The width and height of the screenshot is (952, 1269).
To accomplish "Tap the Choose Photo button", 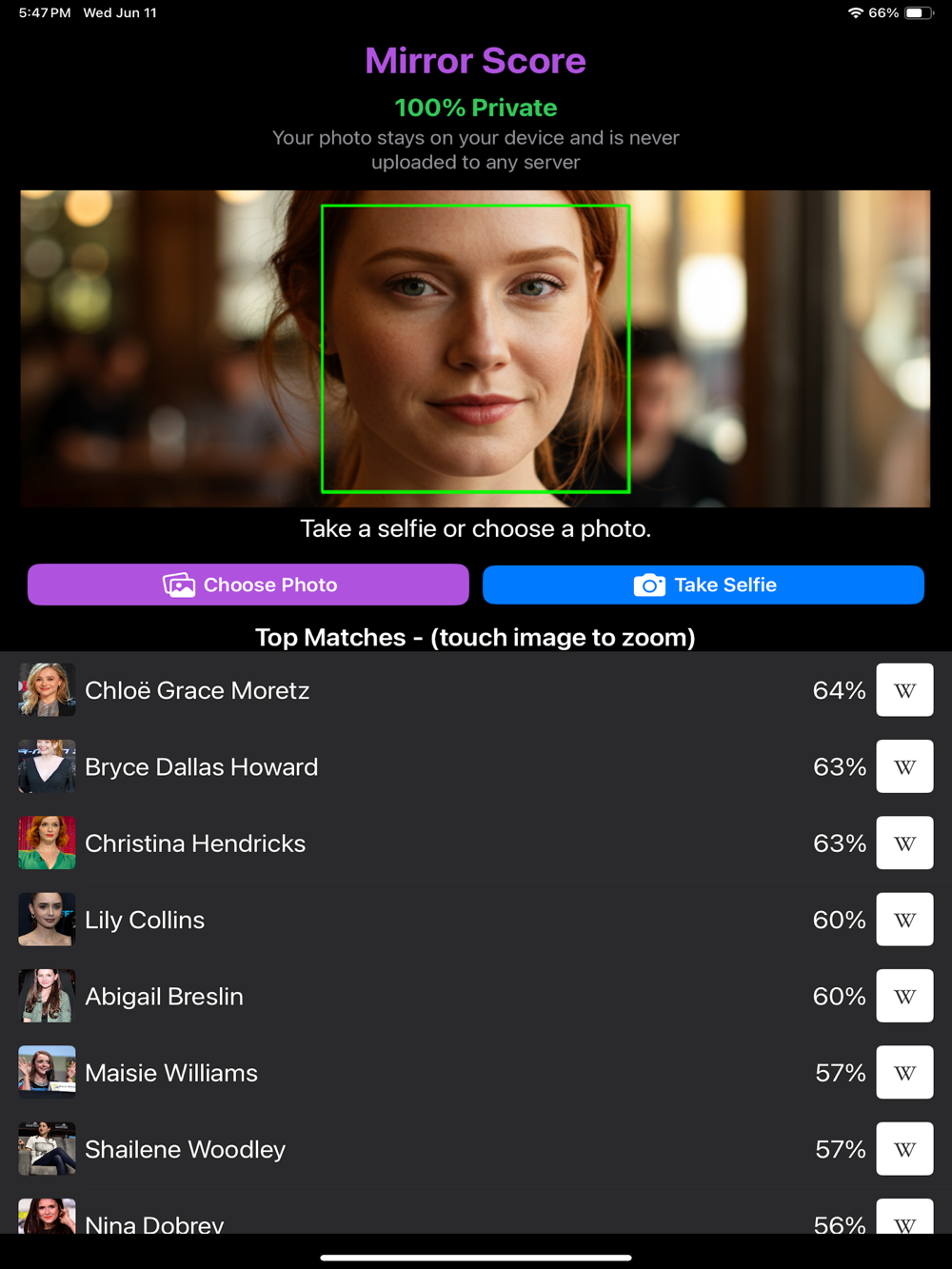I will (248, 585).
